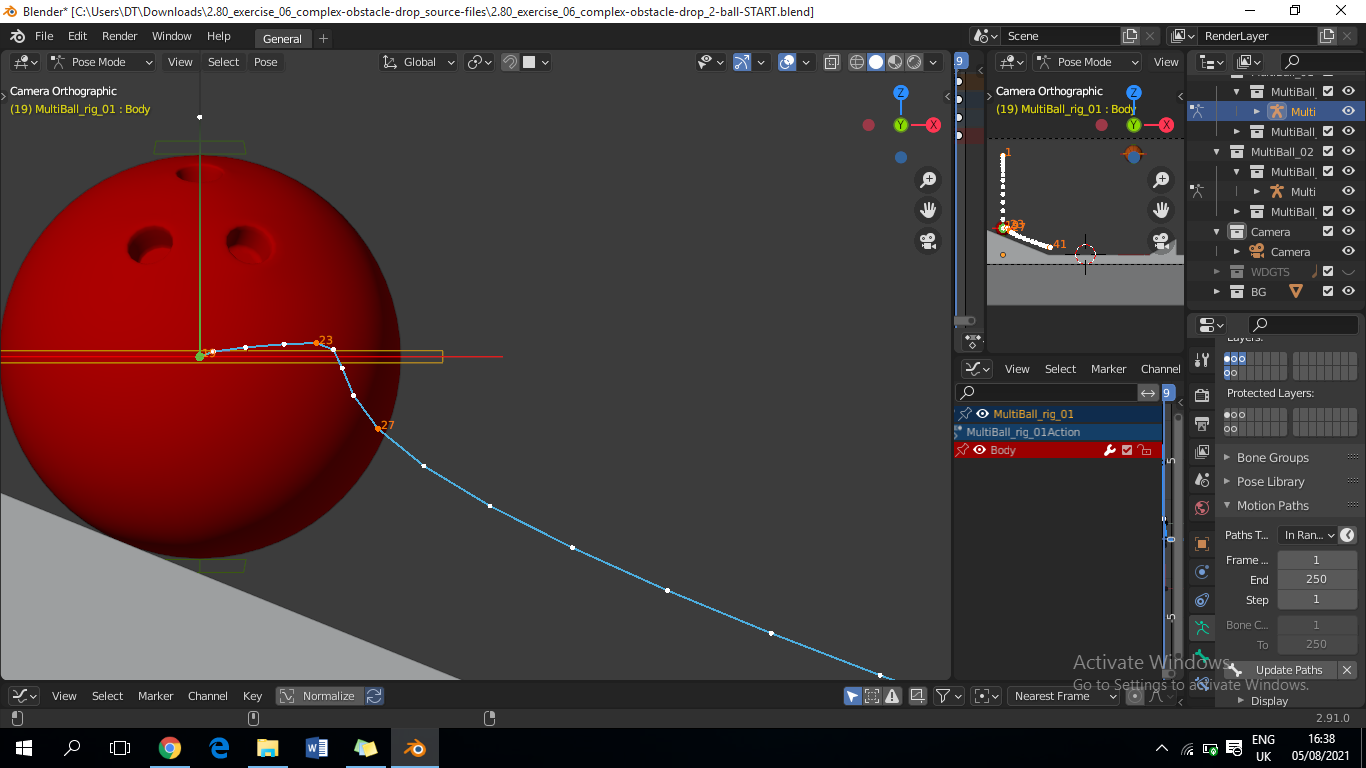
Task: Select the pan hand icon in main viewport
Action: [928, 210]
